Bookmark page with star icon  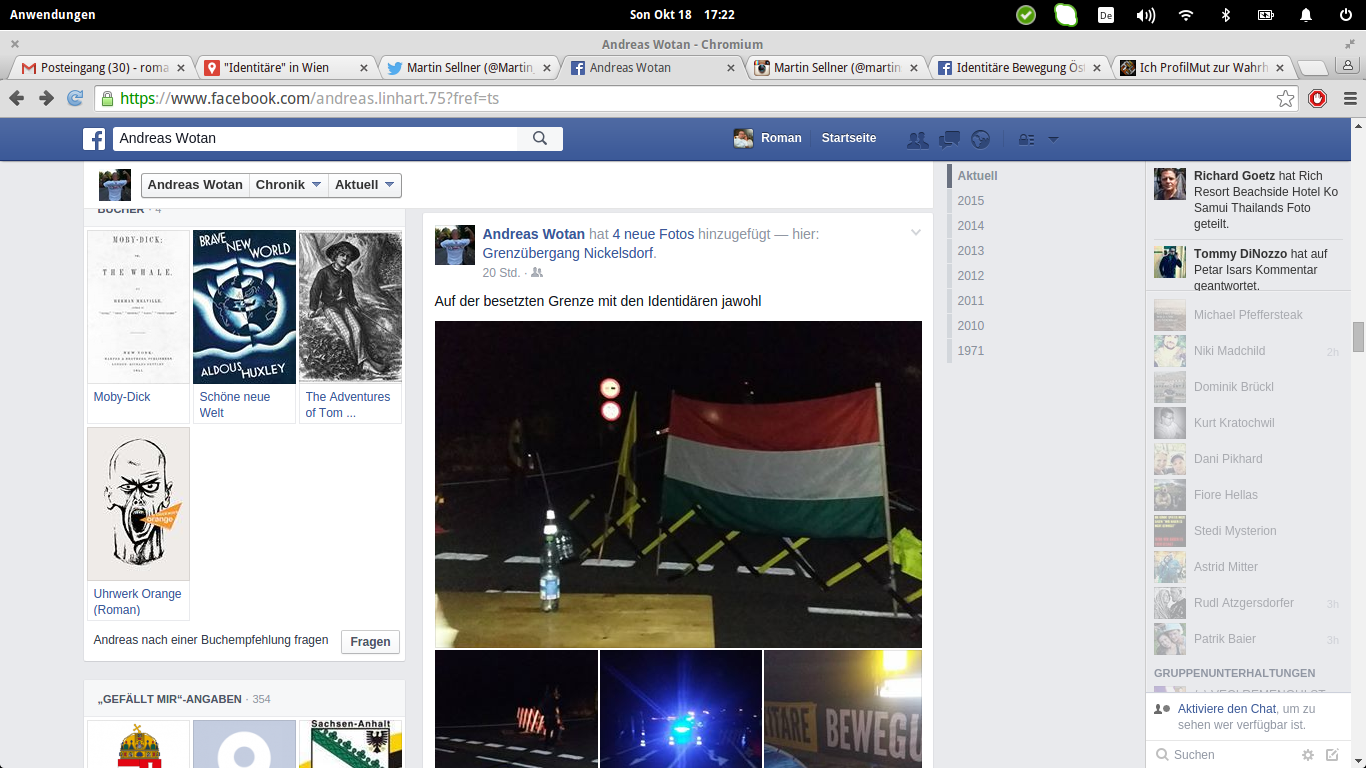[1285, 98]
